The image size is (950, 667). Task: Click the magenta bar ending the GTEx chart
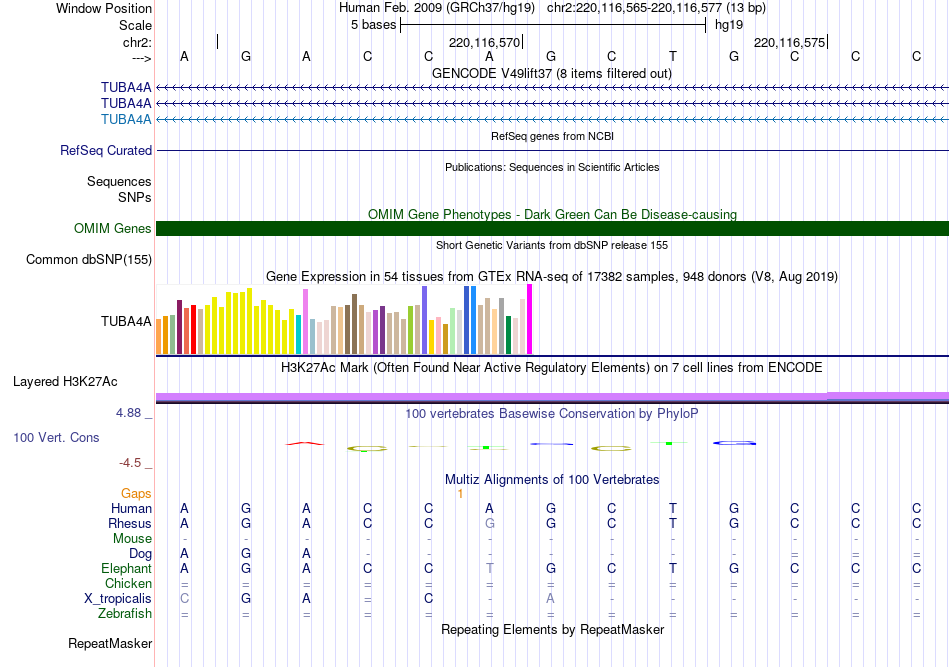530,319
